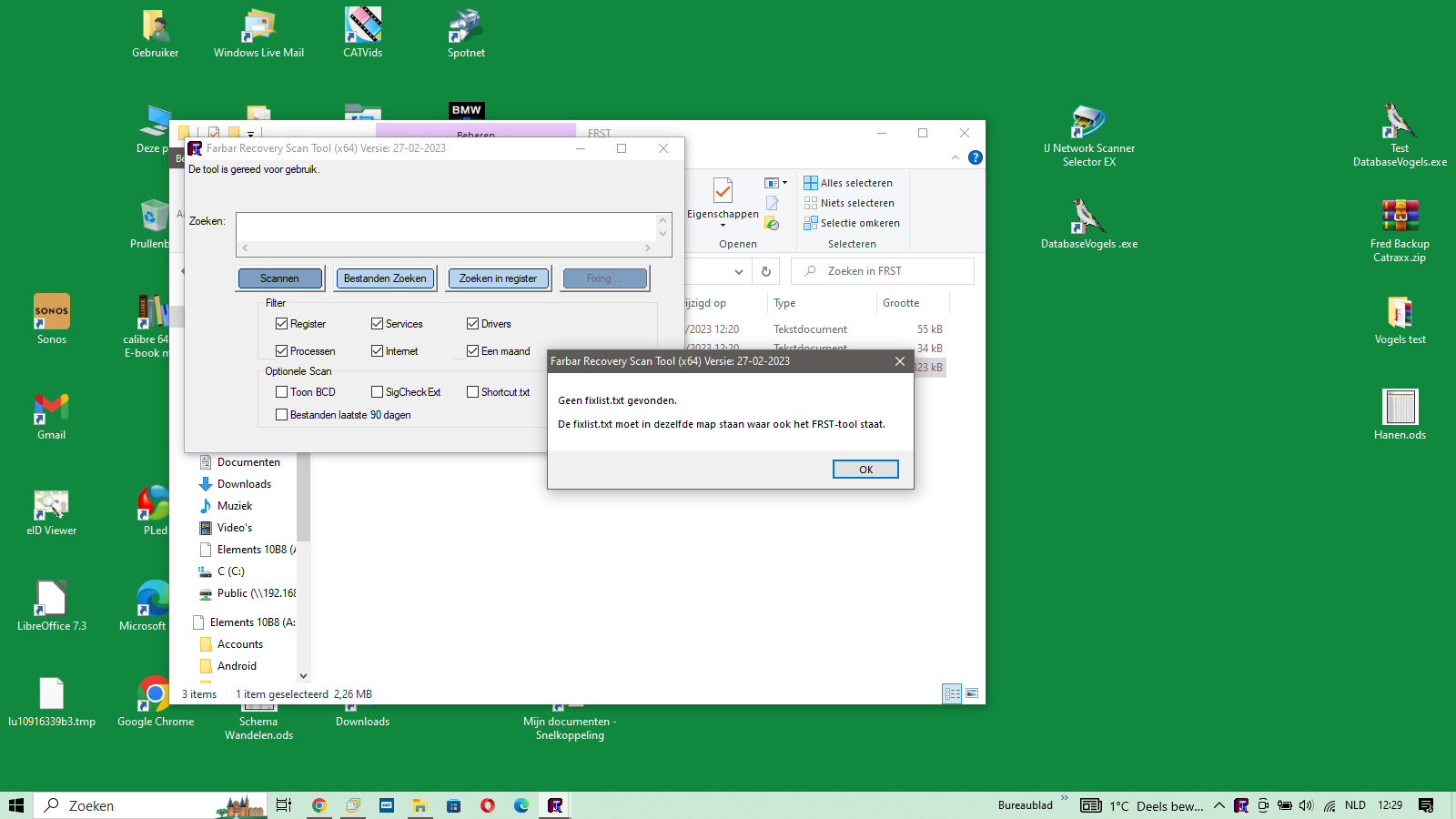Click the Bestanden Zoeken button

(385, 278)
